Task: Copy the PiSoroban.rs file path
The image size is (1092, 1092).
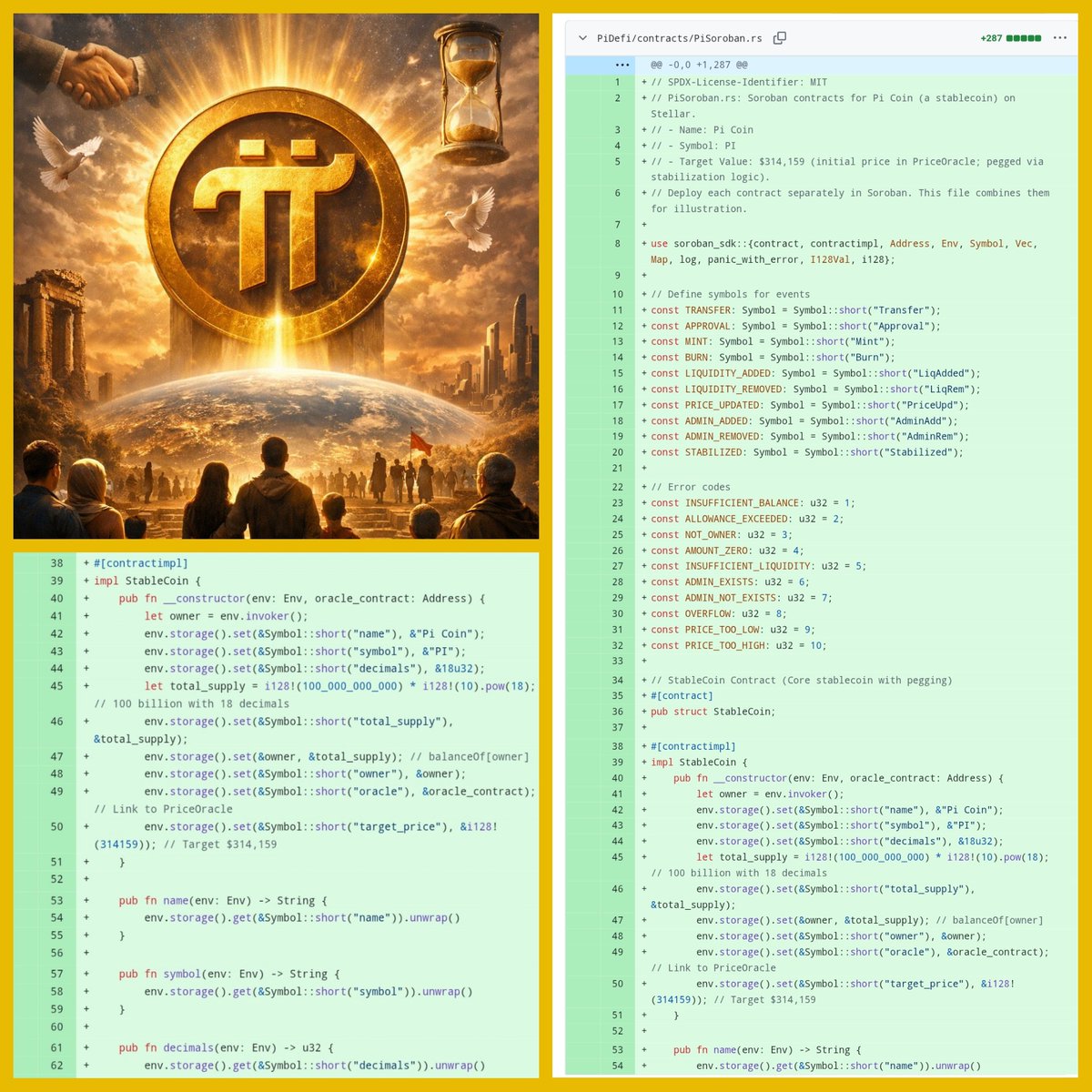Action: click(x=780, y=38)
